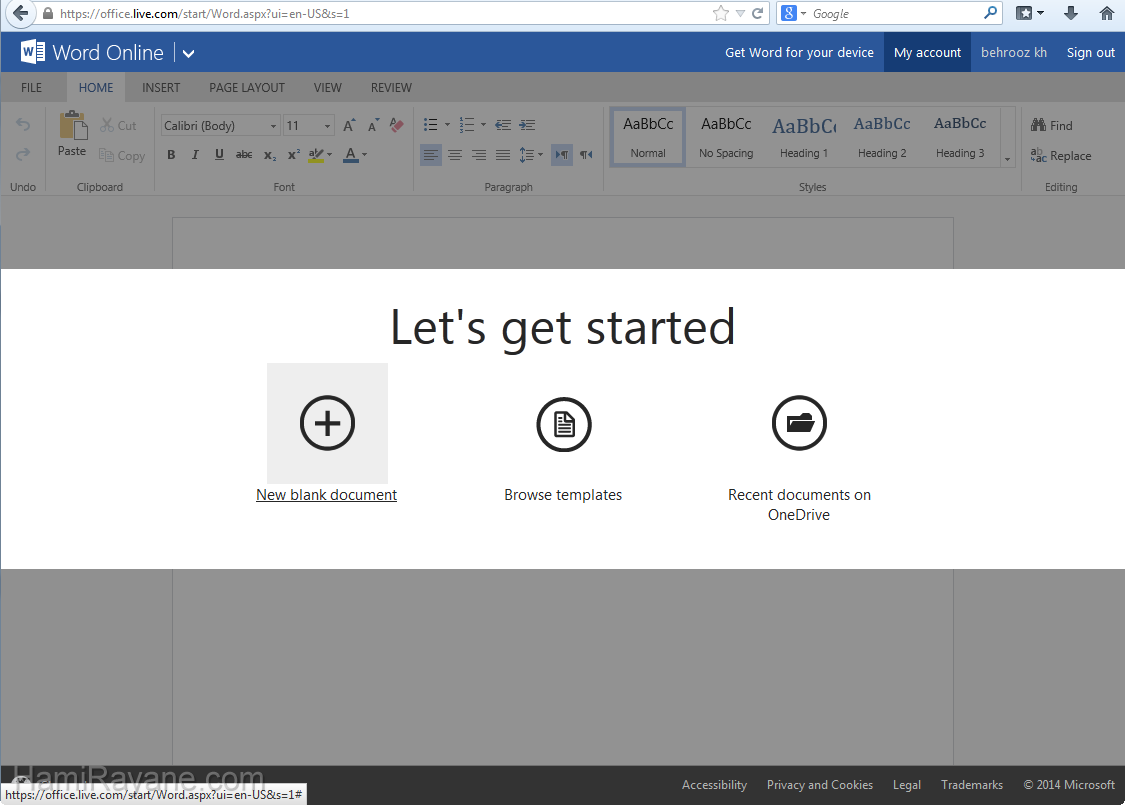This screenshot has height=805, width=1125.
Task: Toggle Bold formatting
Action: pos(171,154)
